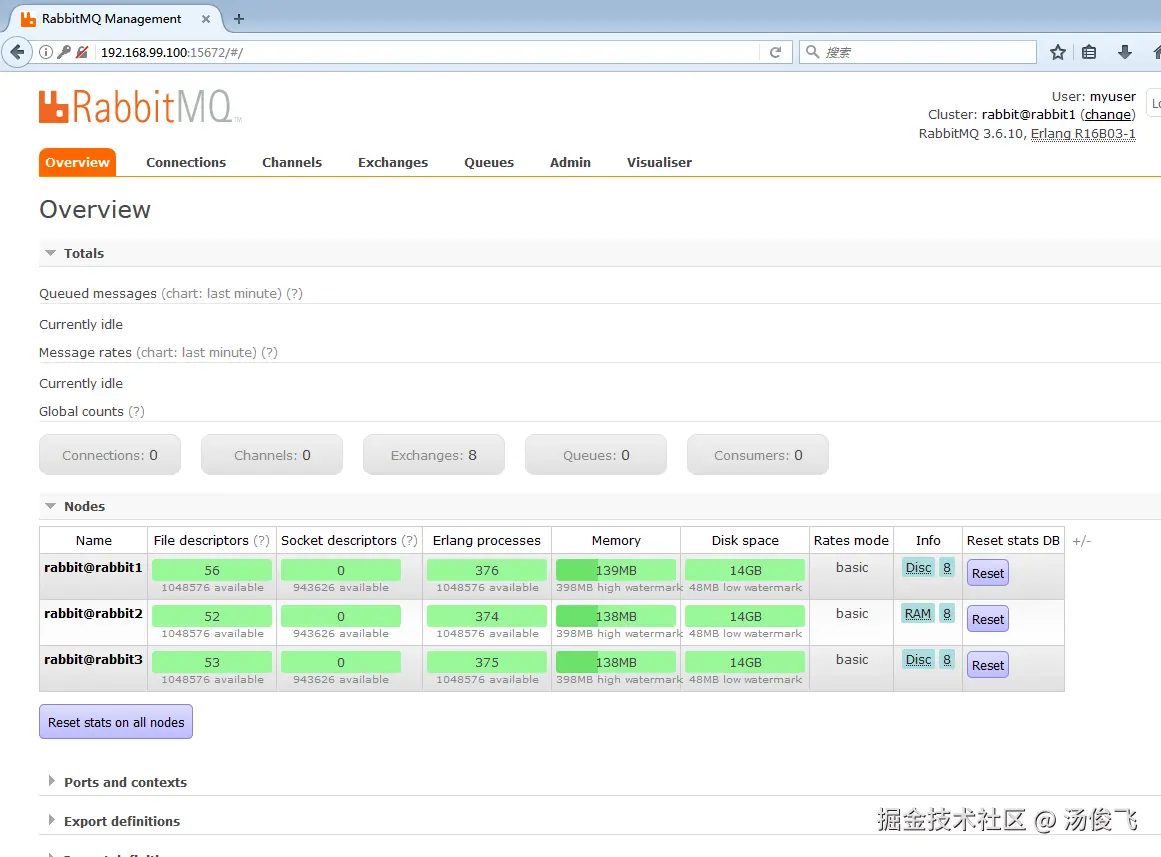This screenshot has width=1161, height=857.
Task: Click the crossed-out pencil icon in address bar
Action: pyautogui.click(x=82, y=52)
